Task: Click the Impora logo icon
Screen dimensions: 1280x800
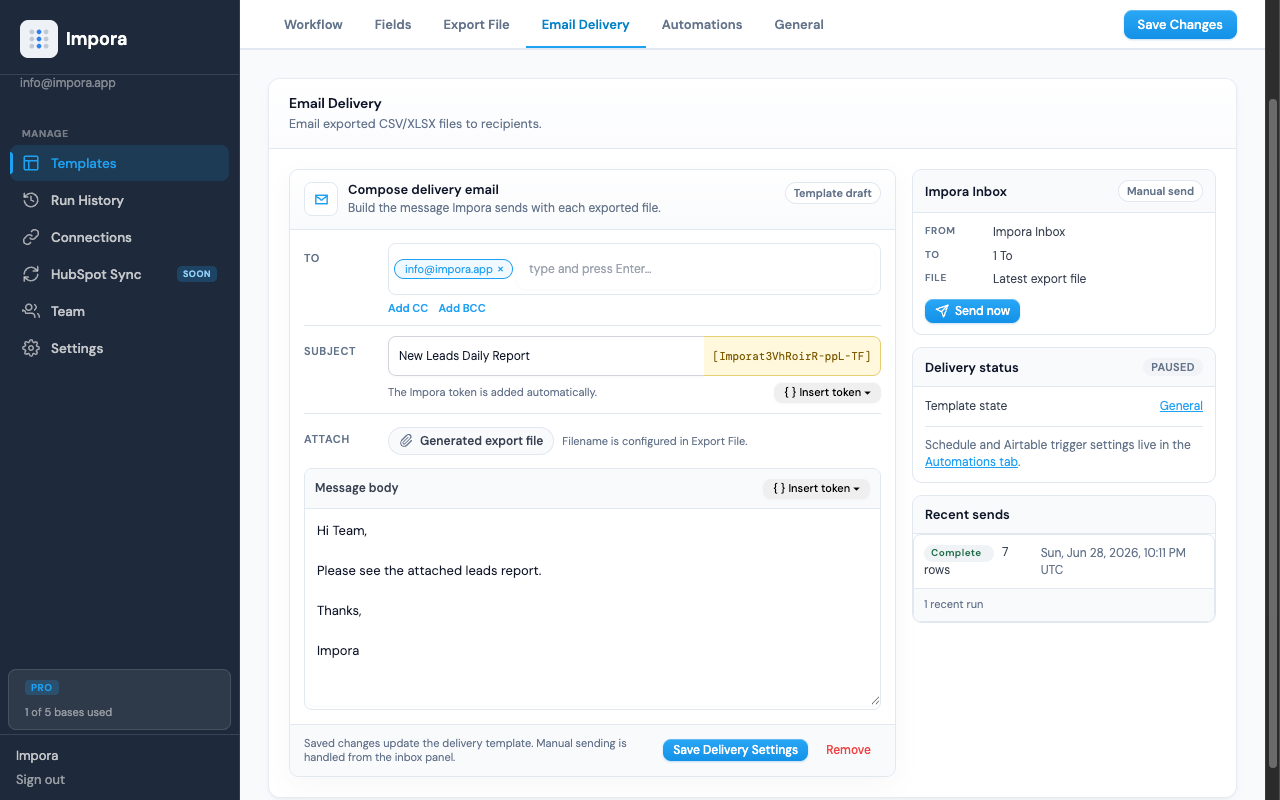Action: [x=39, y=39]
